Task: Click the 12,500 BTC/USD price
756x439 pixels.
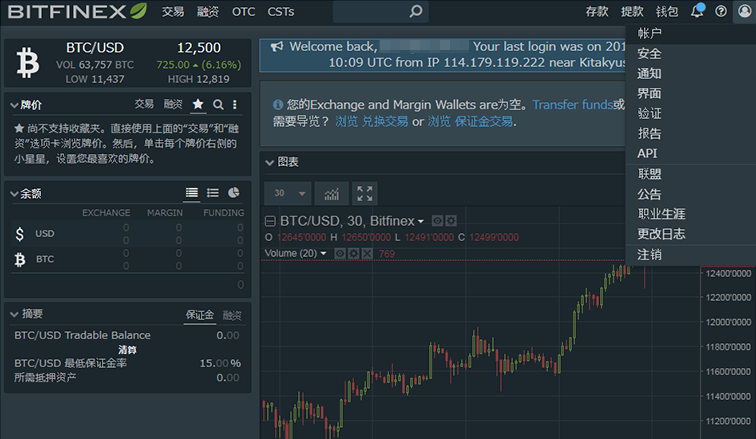Action: click(x=199, y=48)
